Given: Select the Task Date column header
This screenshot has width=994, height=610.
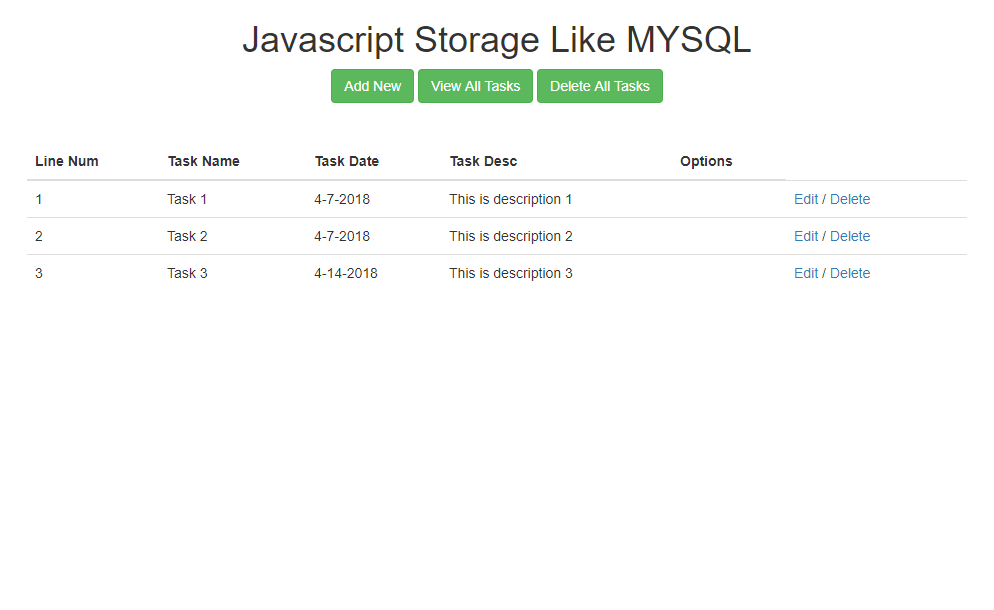Looking at the screenshot, I should tap(347, 161).
